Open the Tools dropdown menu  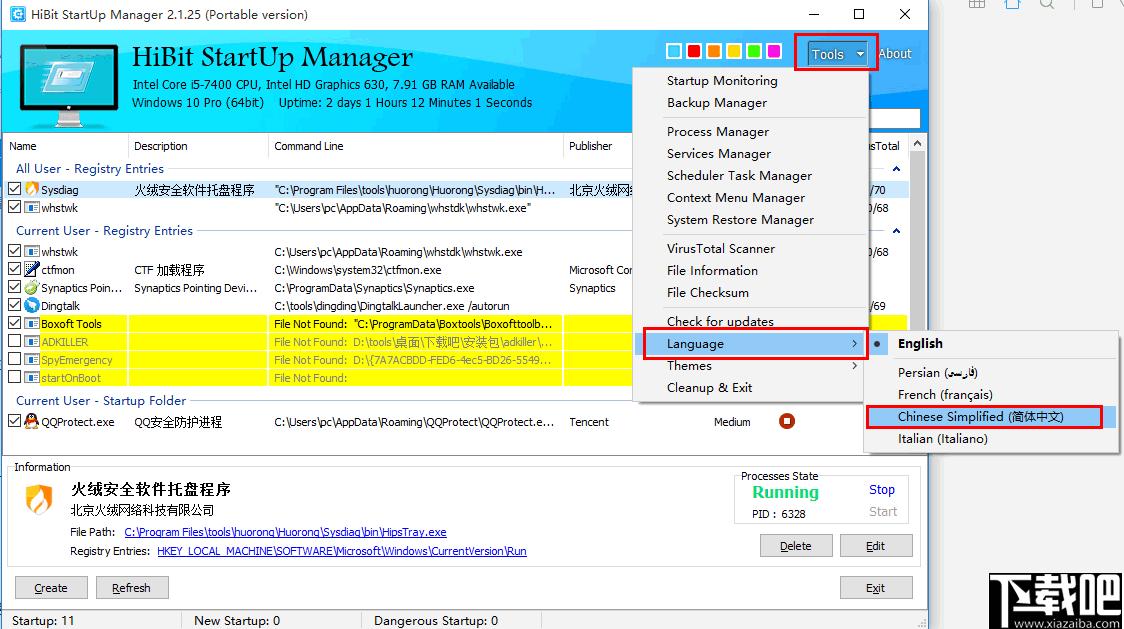(837, 54)
